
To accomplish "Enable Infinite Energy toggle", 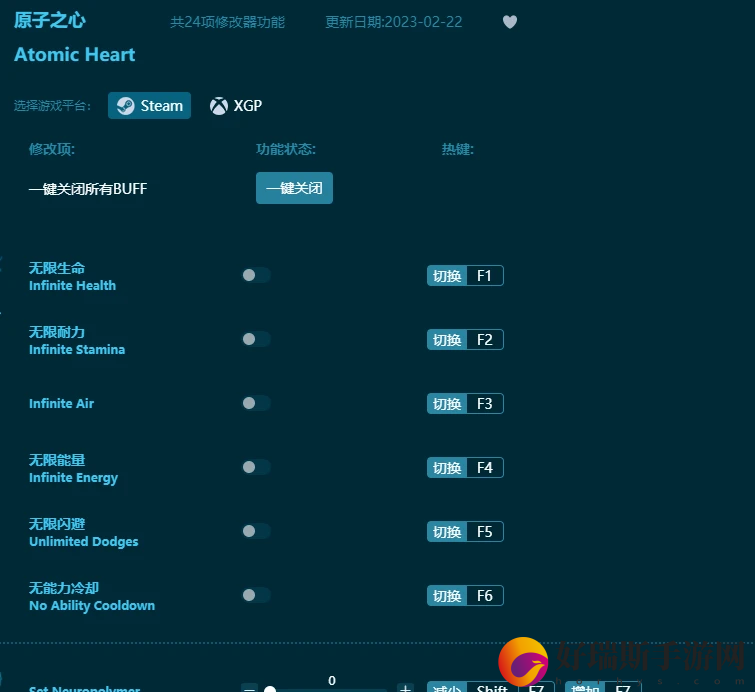I will pyautogui.click(x=256, y=467).
